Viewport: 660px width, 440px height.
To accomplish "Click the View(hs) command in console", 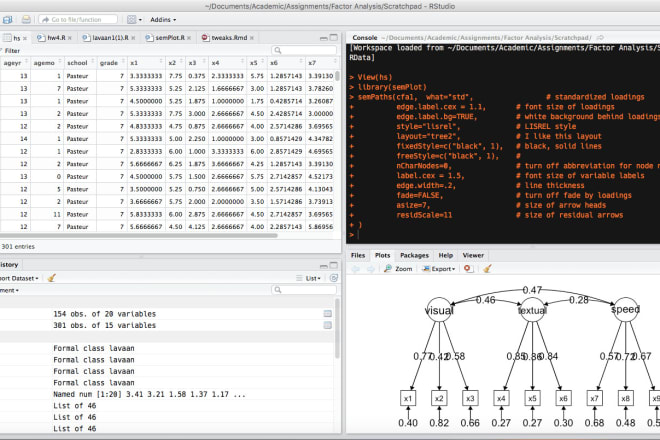I will (x=375, y=77).
